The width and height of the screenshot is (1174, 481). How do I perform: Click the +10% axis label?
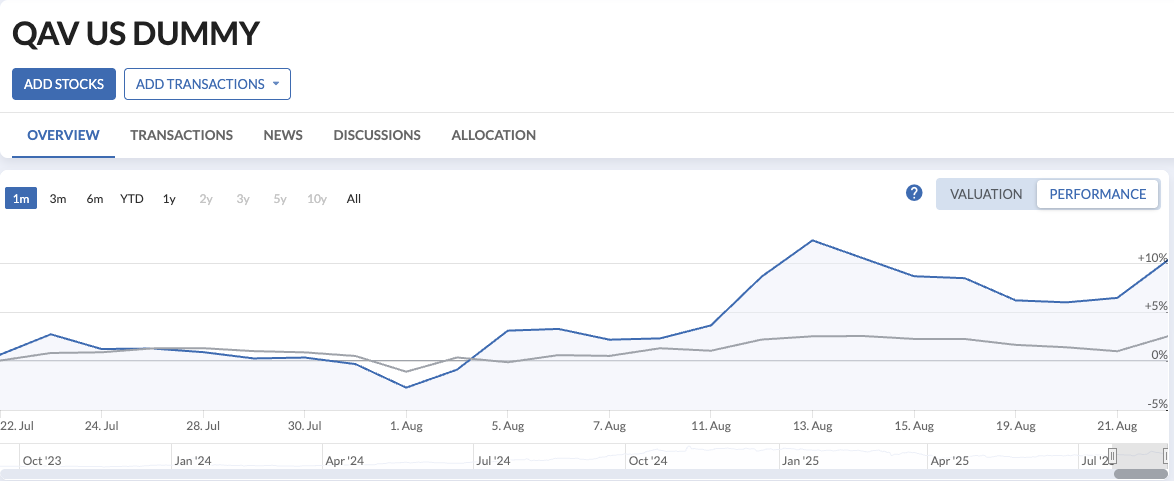point(1152,257)
